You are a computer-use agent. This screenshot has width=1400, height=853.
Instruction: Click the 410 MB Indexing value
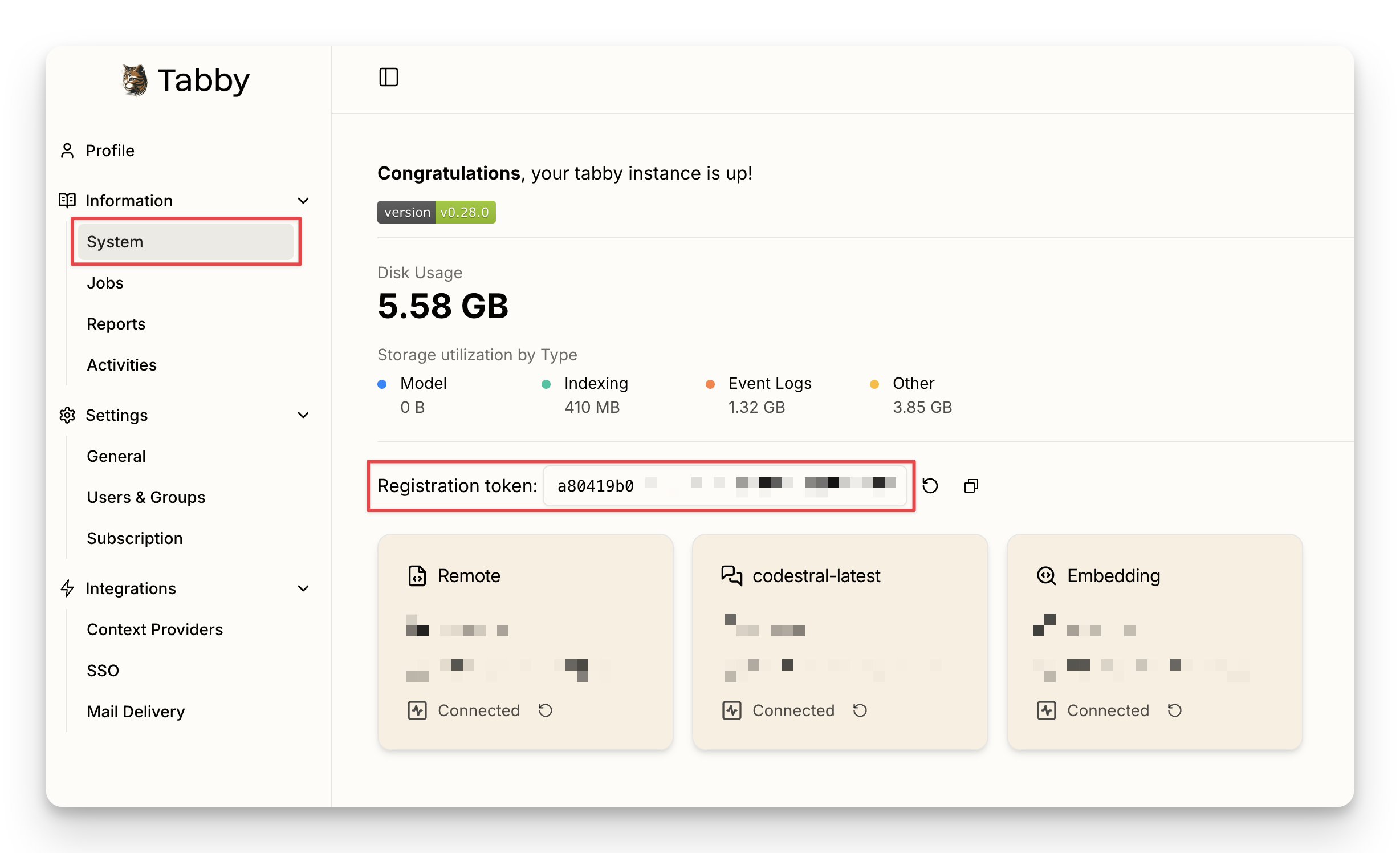point(592,407)
